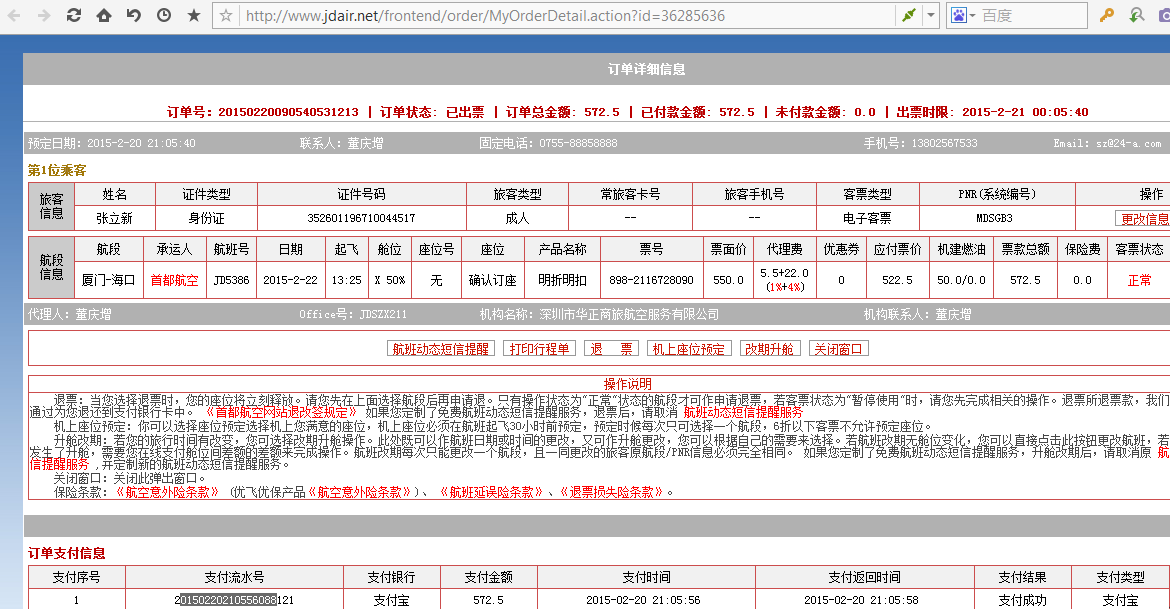Click the 订单支付信息 heading

coord(66,553)
